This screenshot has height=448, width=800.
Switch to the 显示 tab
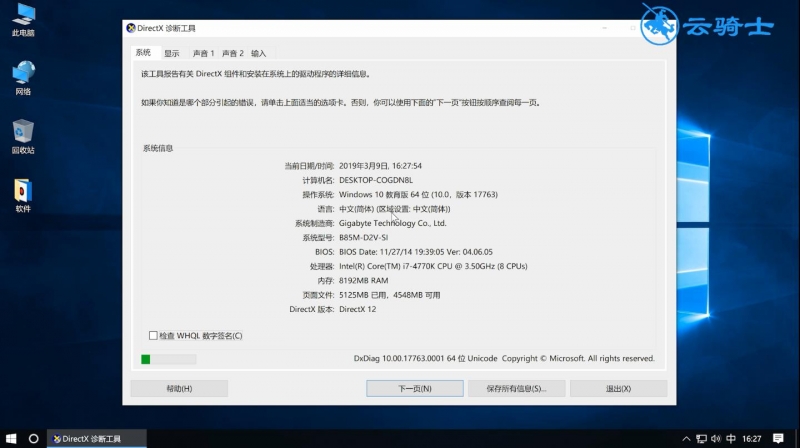172,53
